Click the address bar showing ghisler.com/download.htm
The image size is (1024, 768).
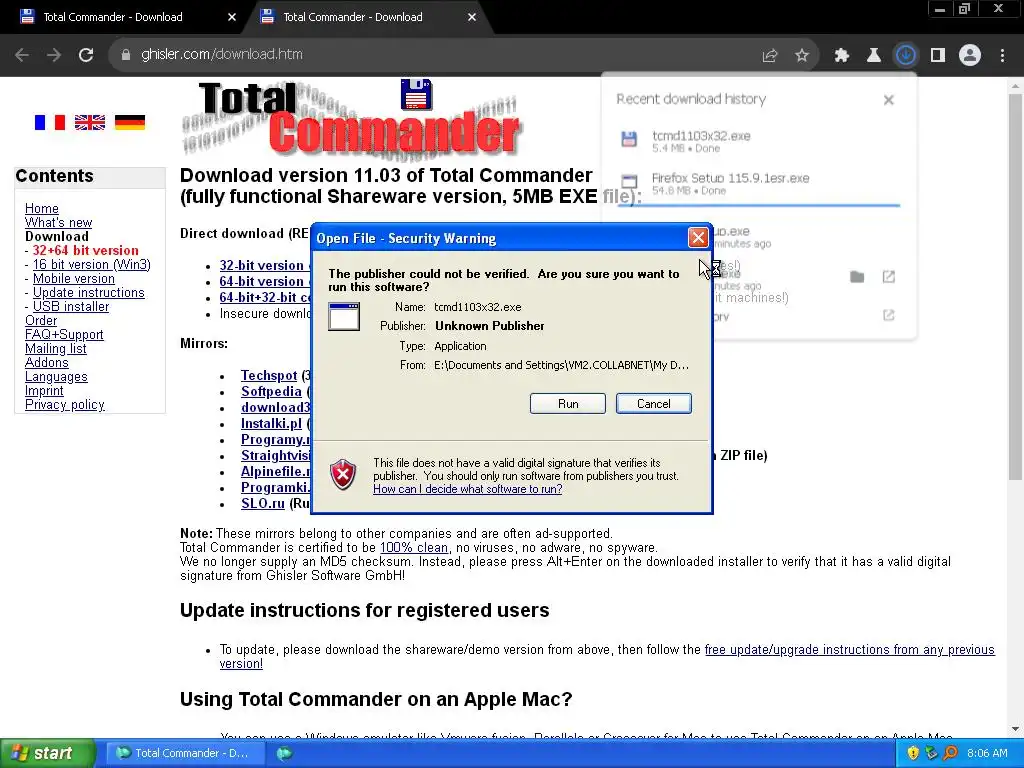coord(431,55)
